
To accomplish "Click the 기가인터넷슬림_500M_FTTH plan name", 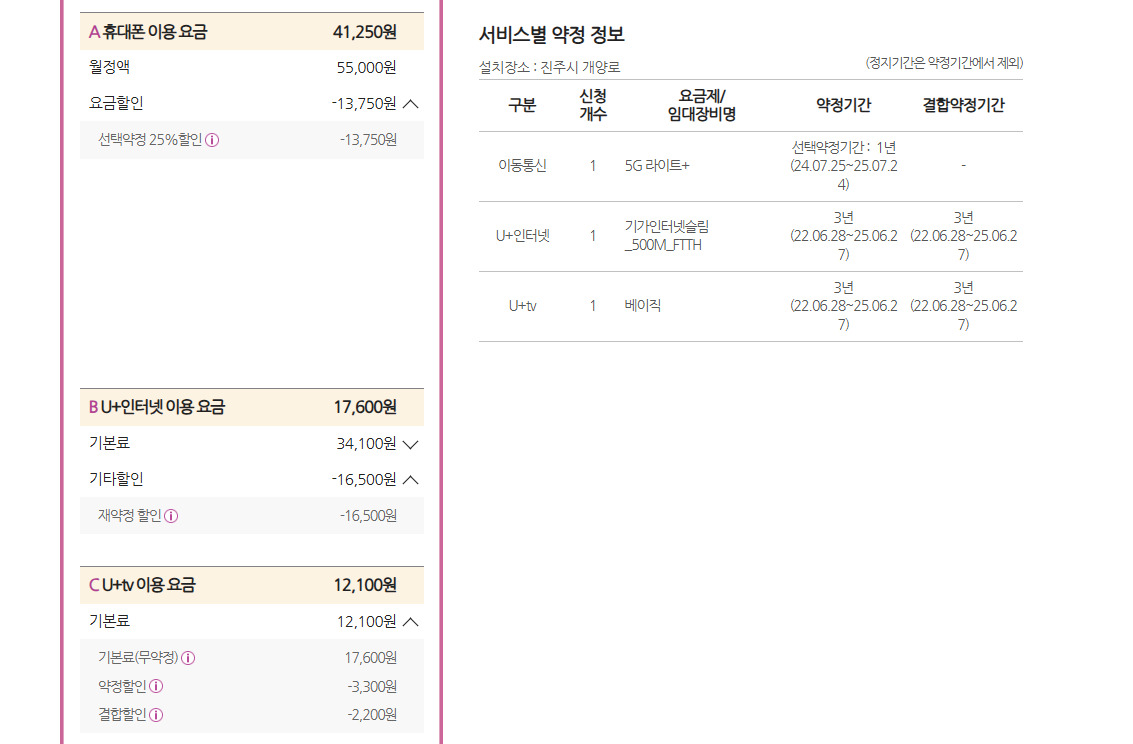I will 666,236.
